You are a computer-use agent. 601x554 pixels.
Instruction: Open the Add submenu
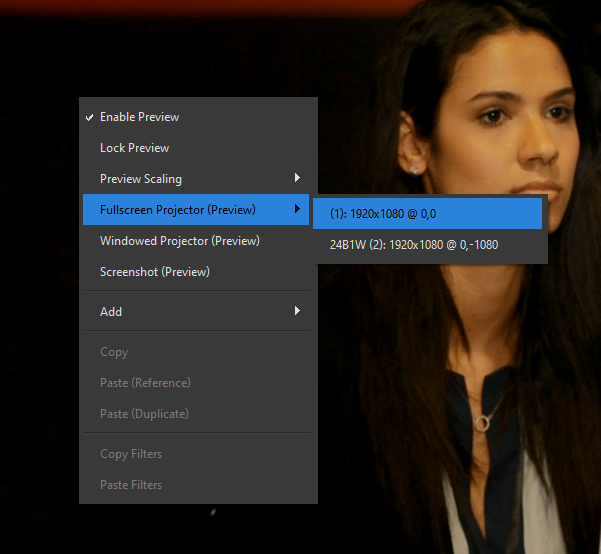(196, 312)
